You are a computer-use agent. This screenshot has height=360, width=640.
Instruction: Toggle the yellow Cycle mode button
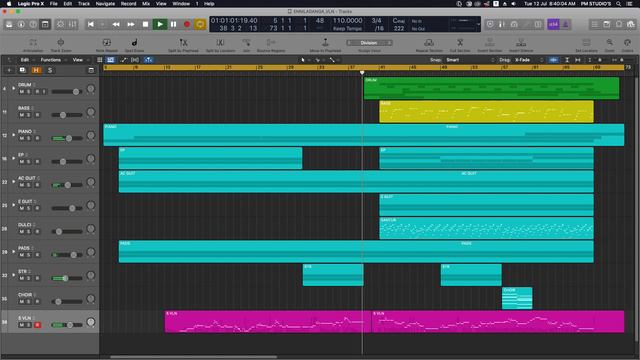pyautogui.click(x=200, y=24)
